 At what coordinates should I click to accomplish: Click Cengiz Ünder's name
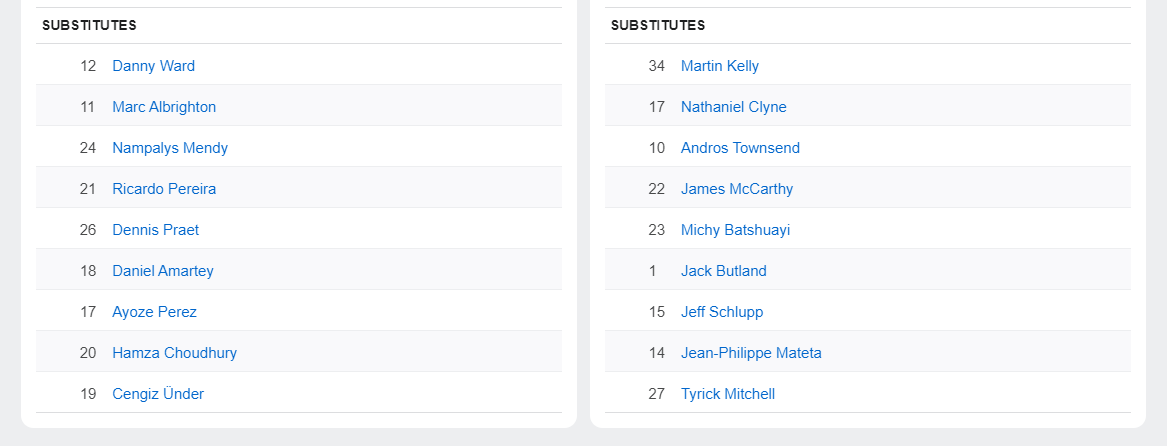(158, 394)
